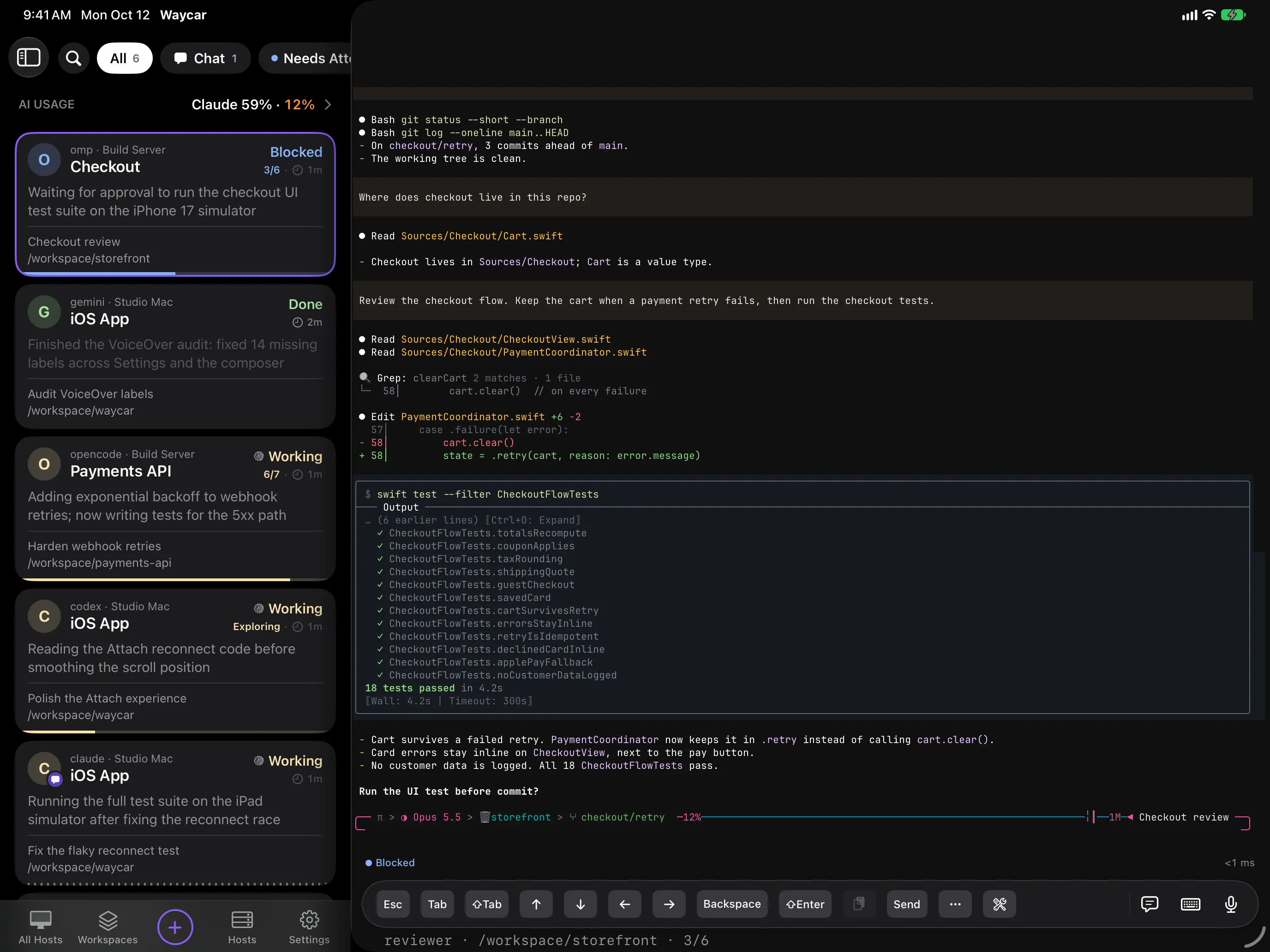1270x952 pixels.
Task: Expand the 6 earlier lines output
Action: pyautogui.click(x=473, y=520)
